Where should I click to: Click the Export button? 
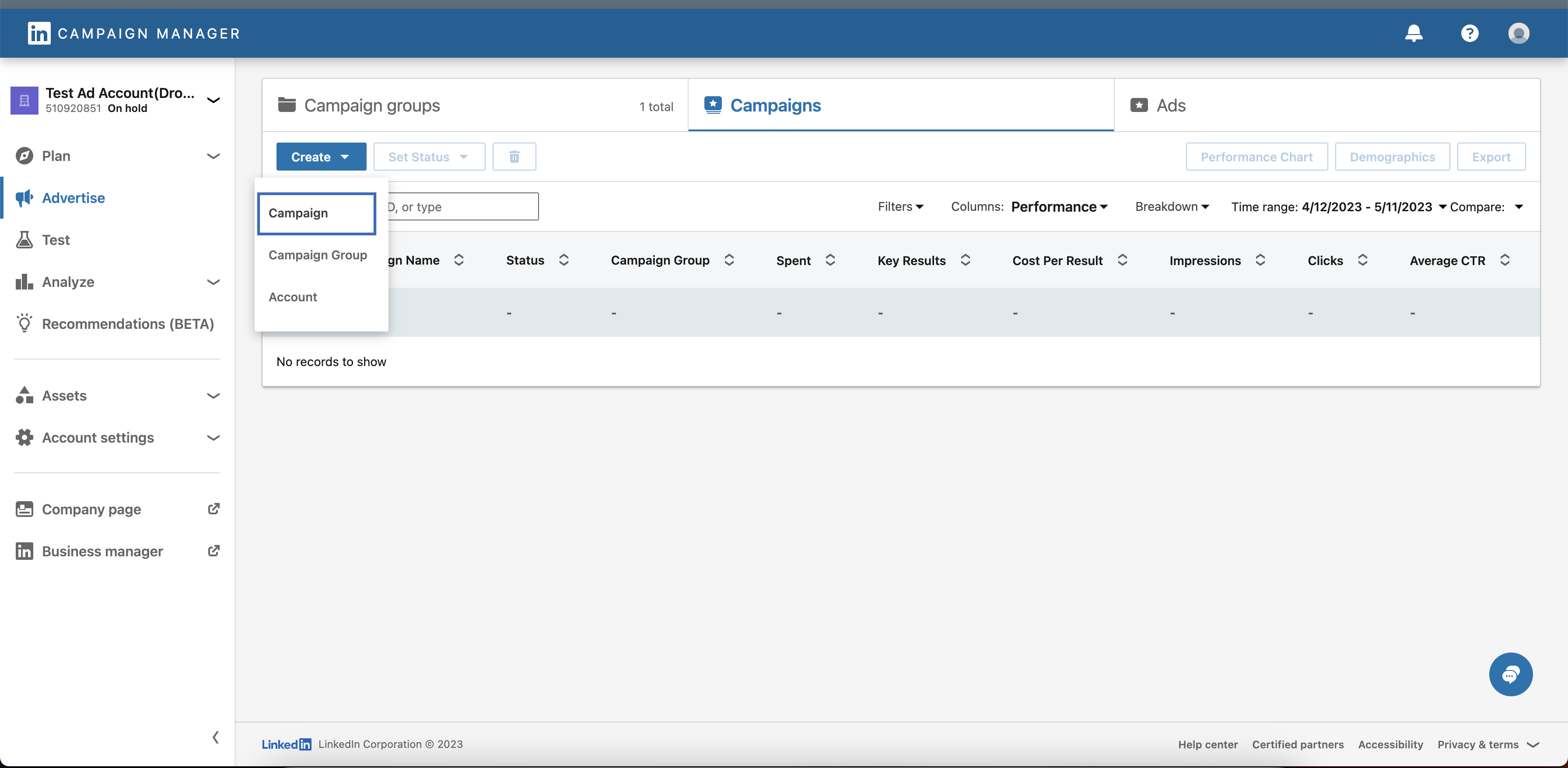pos(1491,157)
